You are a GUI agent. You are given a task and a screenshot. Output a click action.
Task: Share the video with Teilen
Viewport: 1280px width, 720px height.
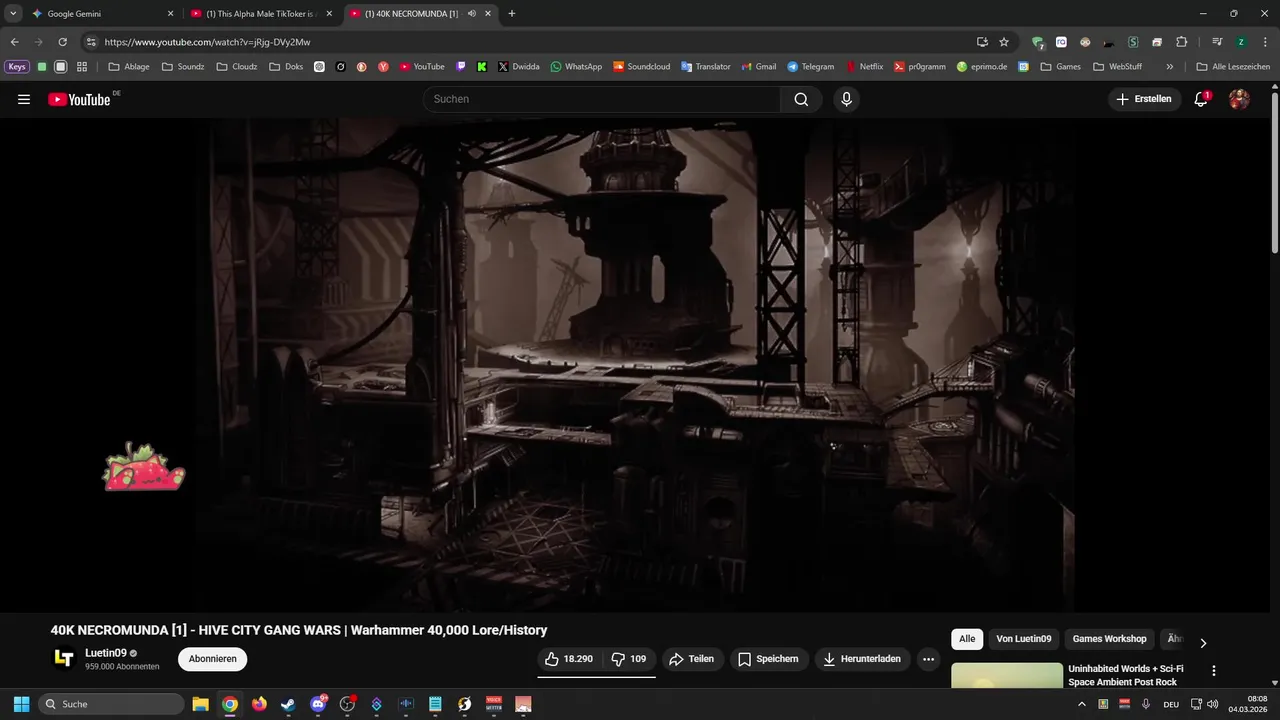[x=691, y=659]
